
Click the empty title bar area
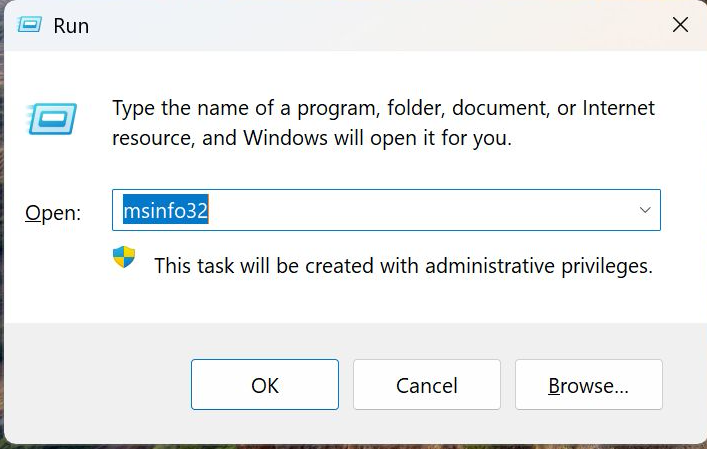click(350, 25)
